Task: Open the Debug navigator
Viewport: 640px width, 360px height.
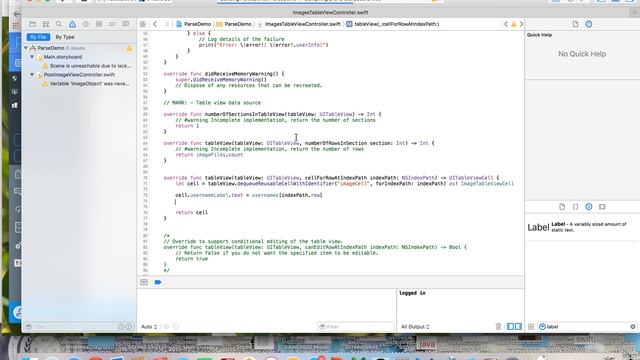Action: pyautogui.click(x=99, y=24)
